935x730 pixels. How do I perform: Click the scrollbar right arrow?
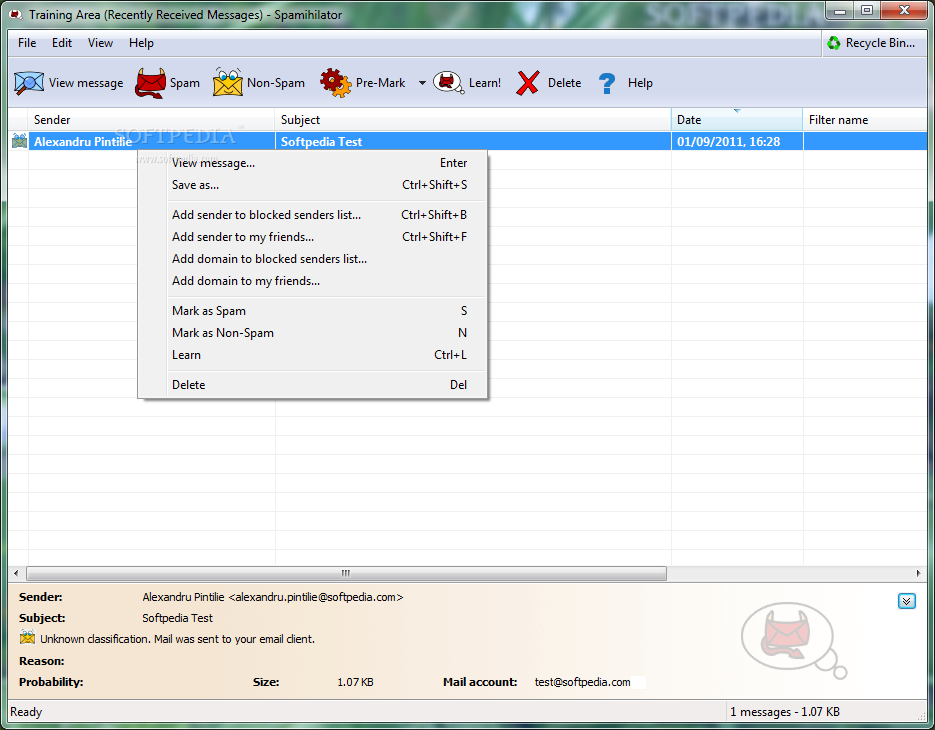coord(918,573)
